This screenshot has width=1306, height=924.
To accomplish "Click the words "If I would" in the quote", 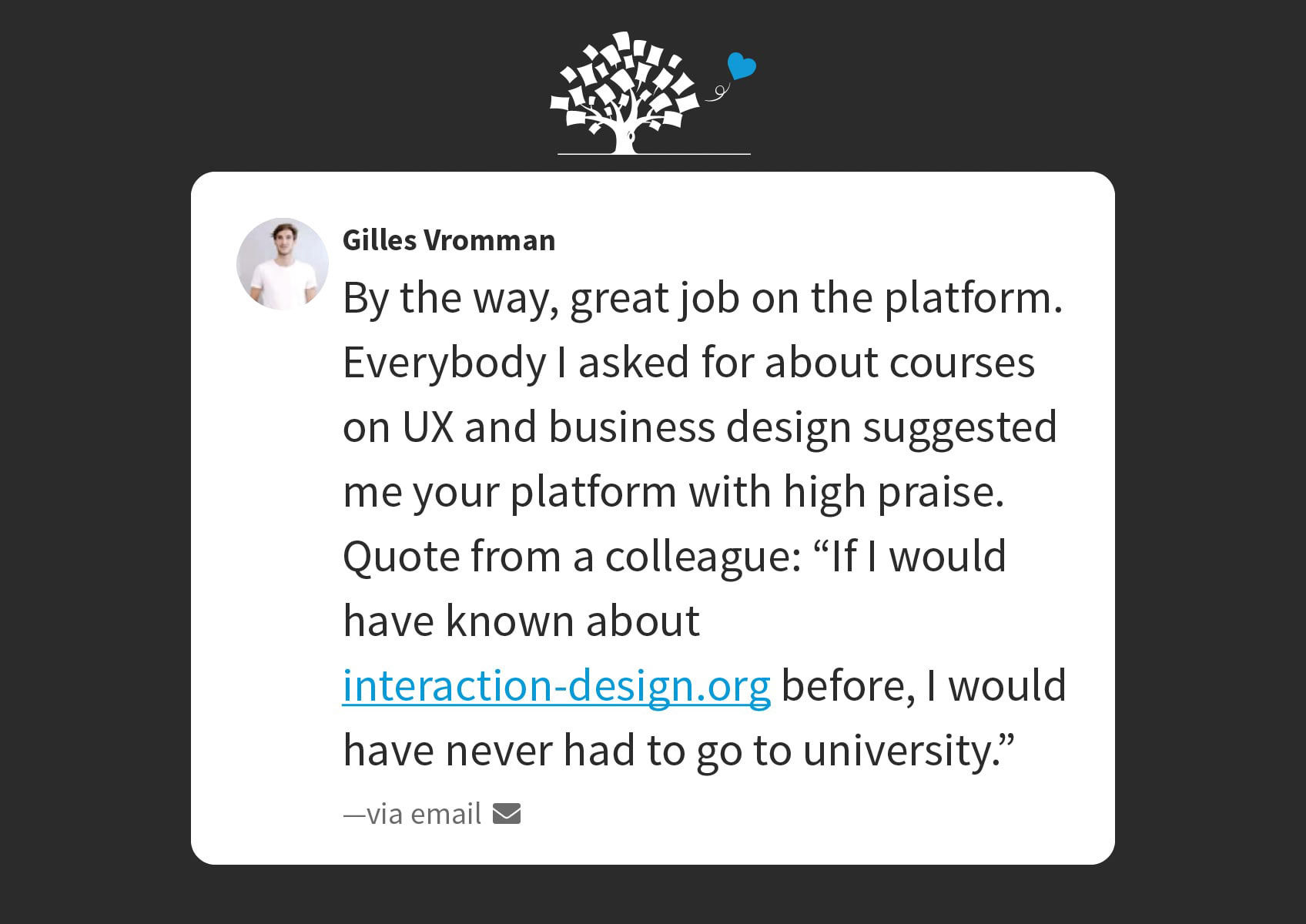I will click(x=919, y=556).
